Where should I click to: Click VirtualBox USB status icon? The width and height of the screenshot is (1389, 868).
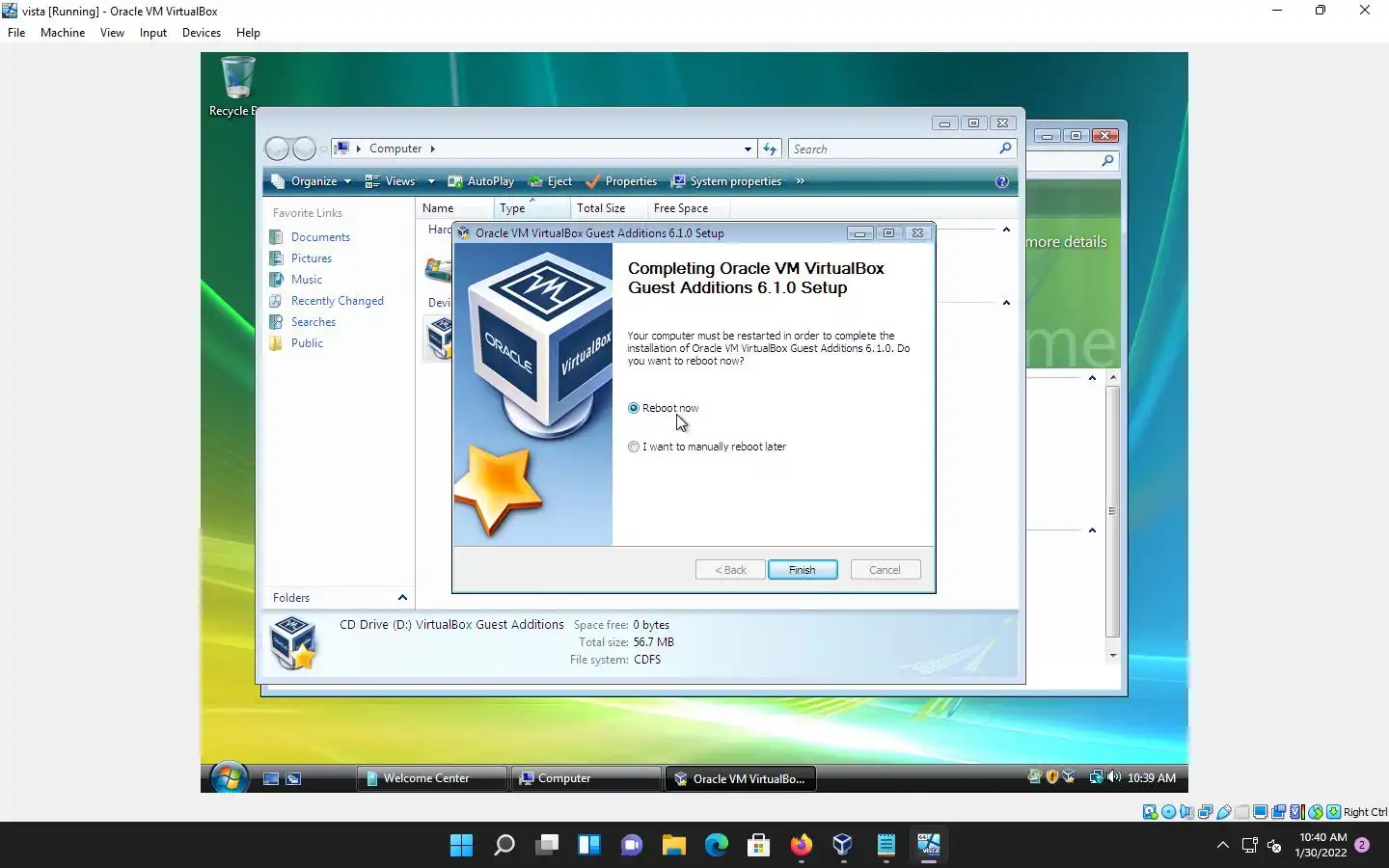(x=1223, y=812)
